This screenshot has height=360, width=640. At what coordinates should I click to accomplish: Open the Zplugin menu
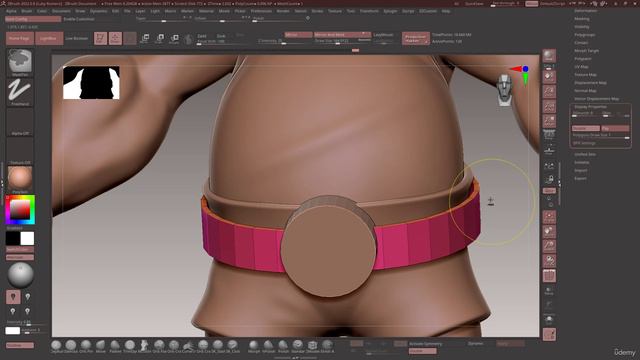pyautogui.click(x=390, y=11)
